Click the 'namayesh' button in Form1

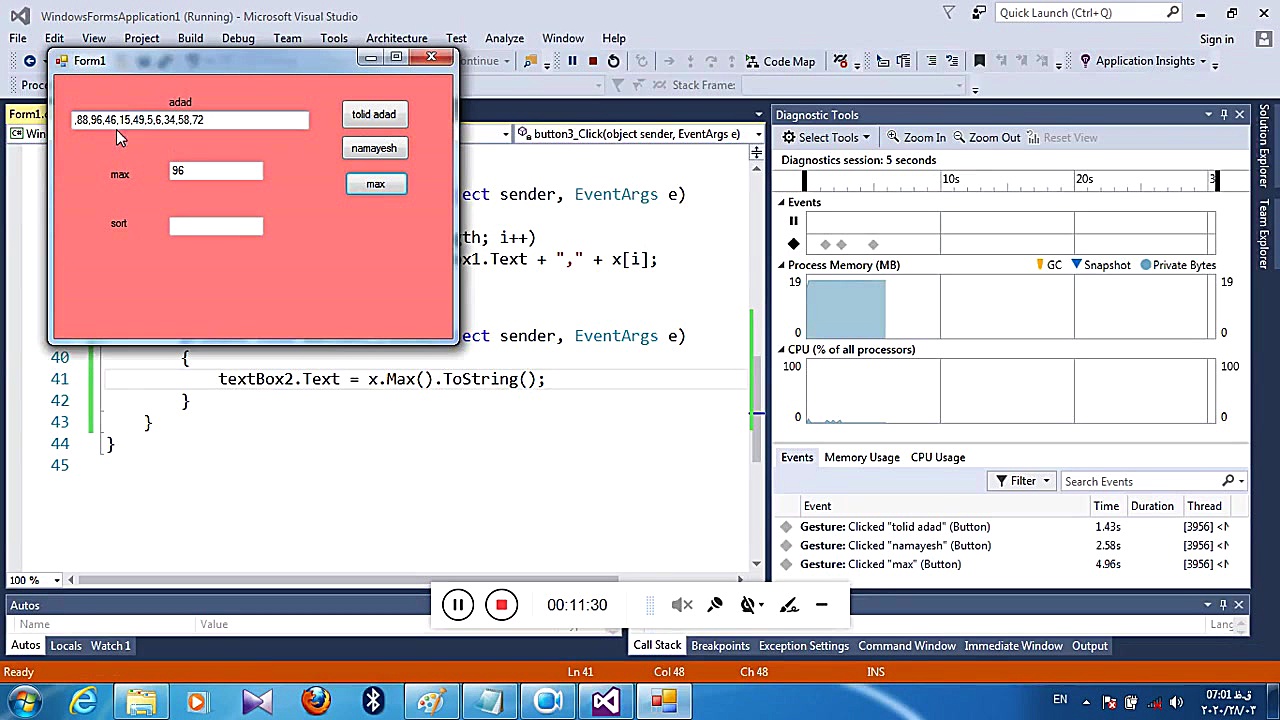coord(374,148)
